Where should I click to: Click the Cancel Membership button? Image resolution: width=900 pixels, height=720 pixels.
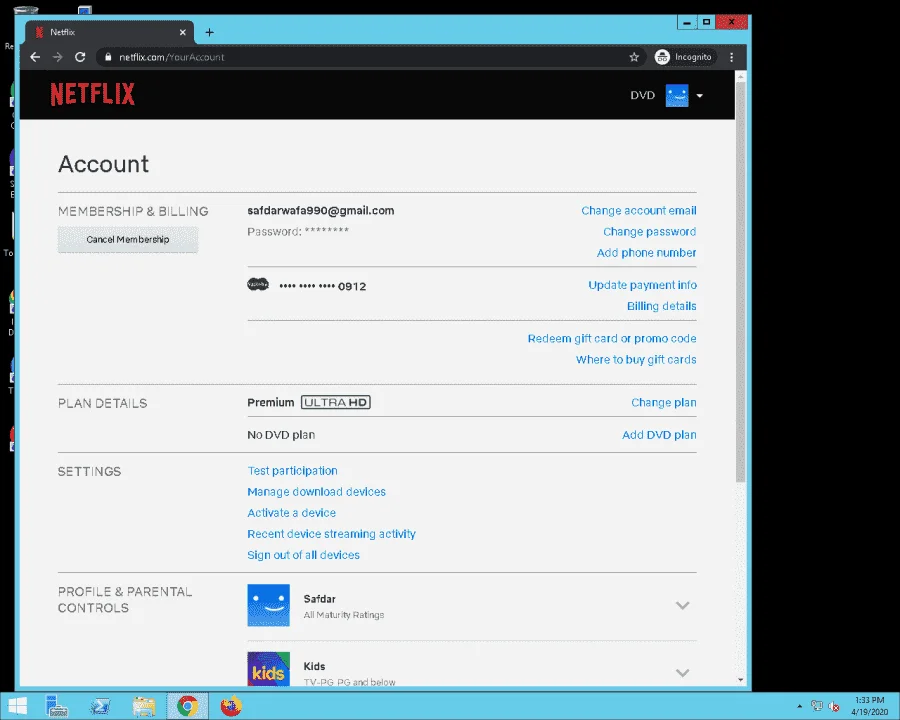(x=128, y=239)
